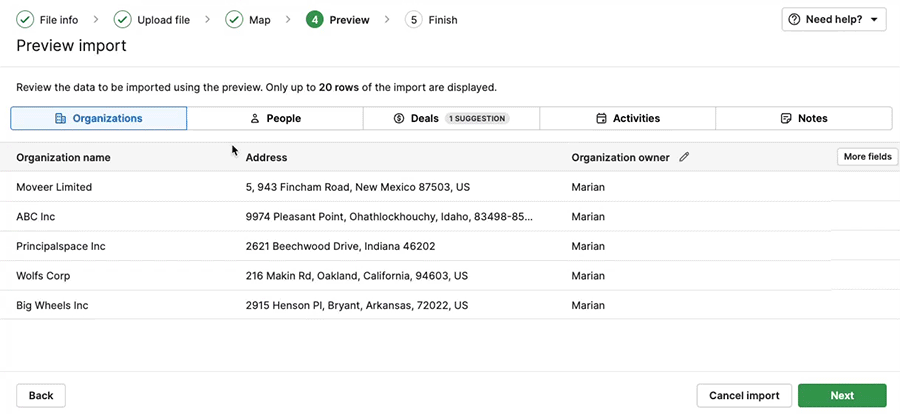Open More fields column options
900x414 pixels.
(867, 157)
